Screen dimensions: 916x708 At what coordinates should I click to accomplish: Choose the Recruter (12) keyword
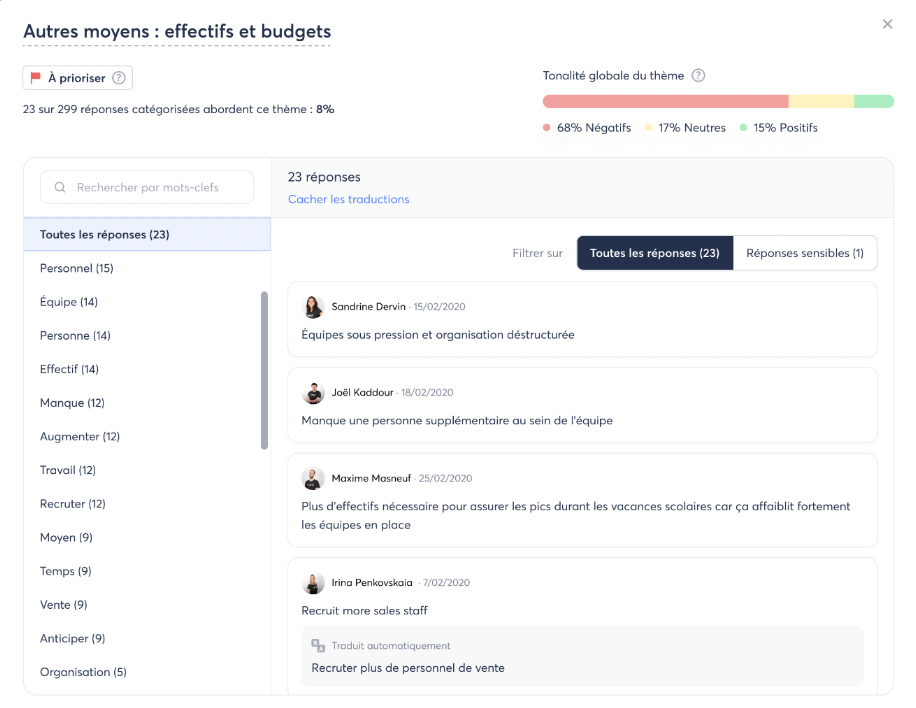click(x=72, y=504)
